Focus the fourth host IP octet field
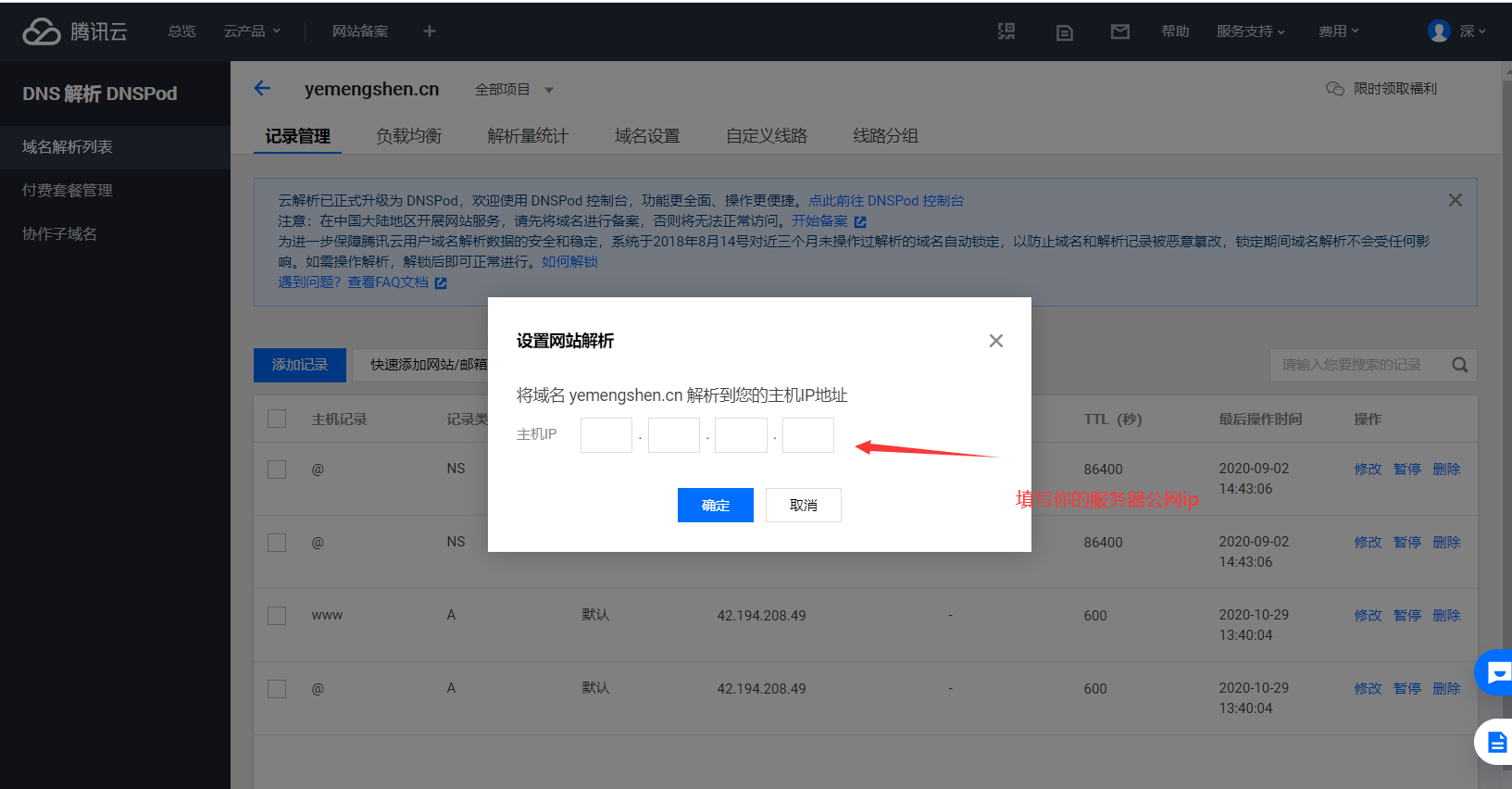Image resolution: width=1512 pixels, height=789 pixels. tap(808, 435)
